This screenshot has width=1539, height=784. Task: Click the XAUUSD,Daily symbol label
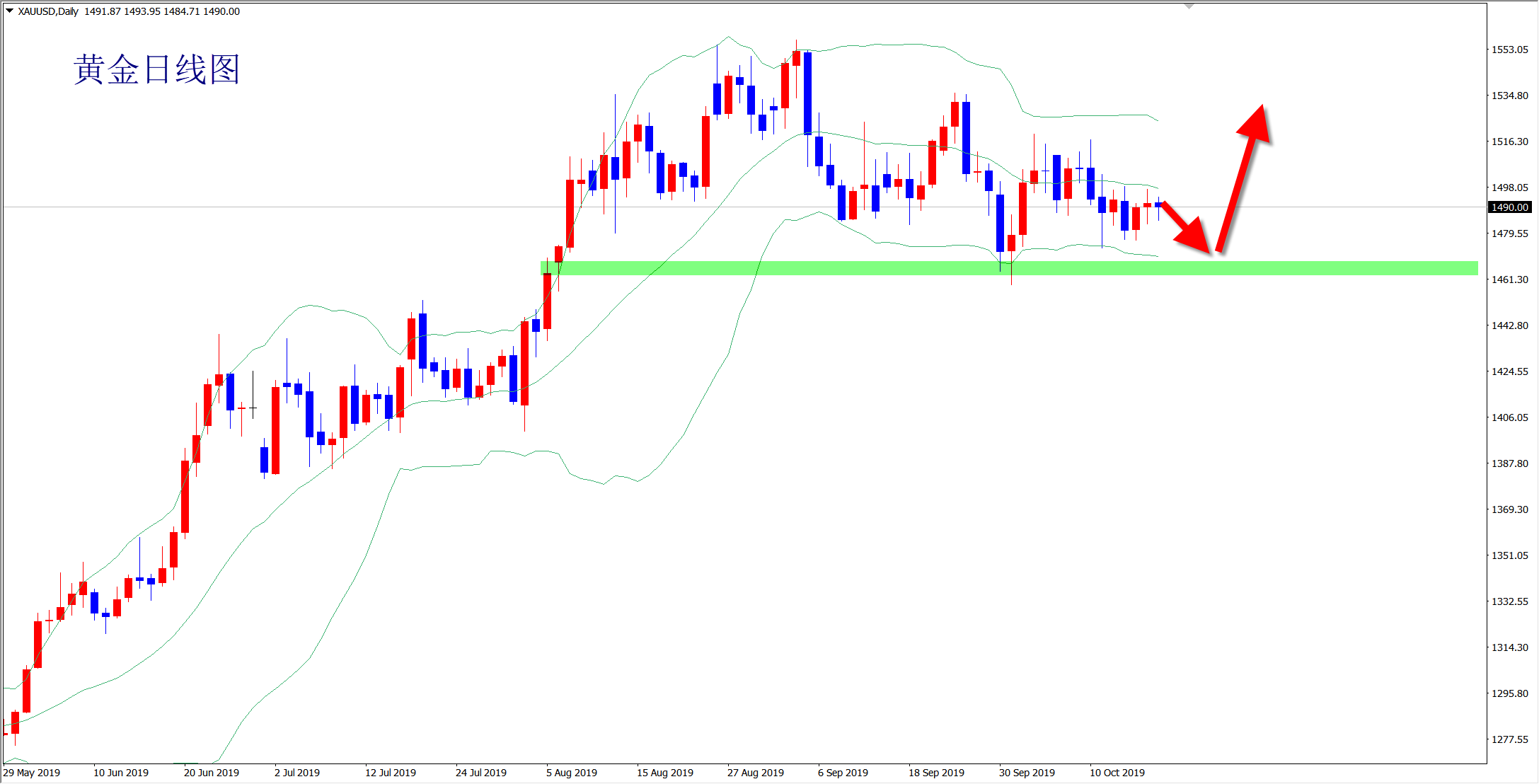(x=48, y=11)
